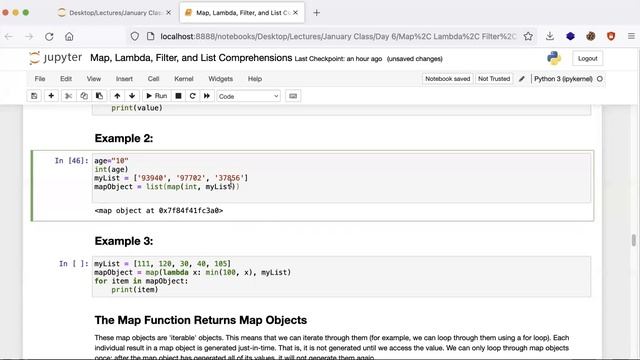Click the red shield extension icon

(x=611, y=36)
